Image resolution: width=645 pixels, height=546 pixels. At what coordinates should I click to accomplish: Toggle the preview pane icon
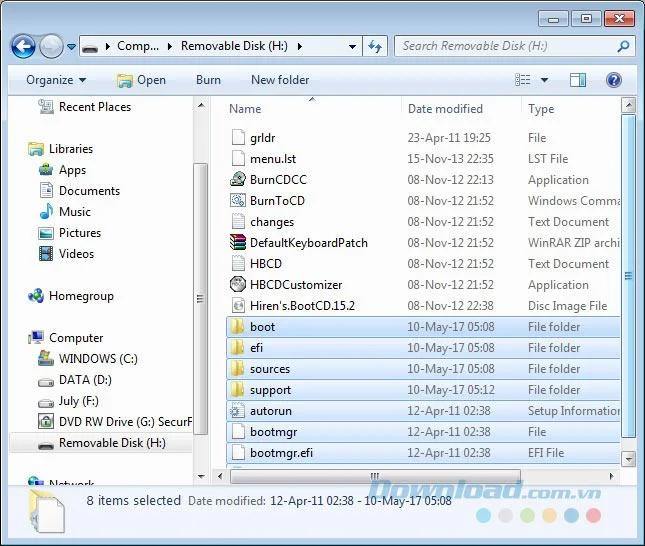[x=578, y=80]
